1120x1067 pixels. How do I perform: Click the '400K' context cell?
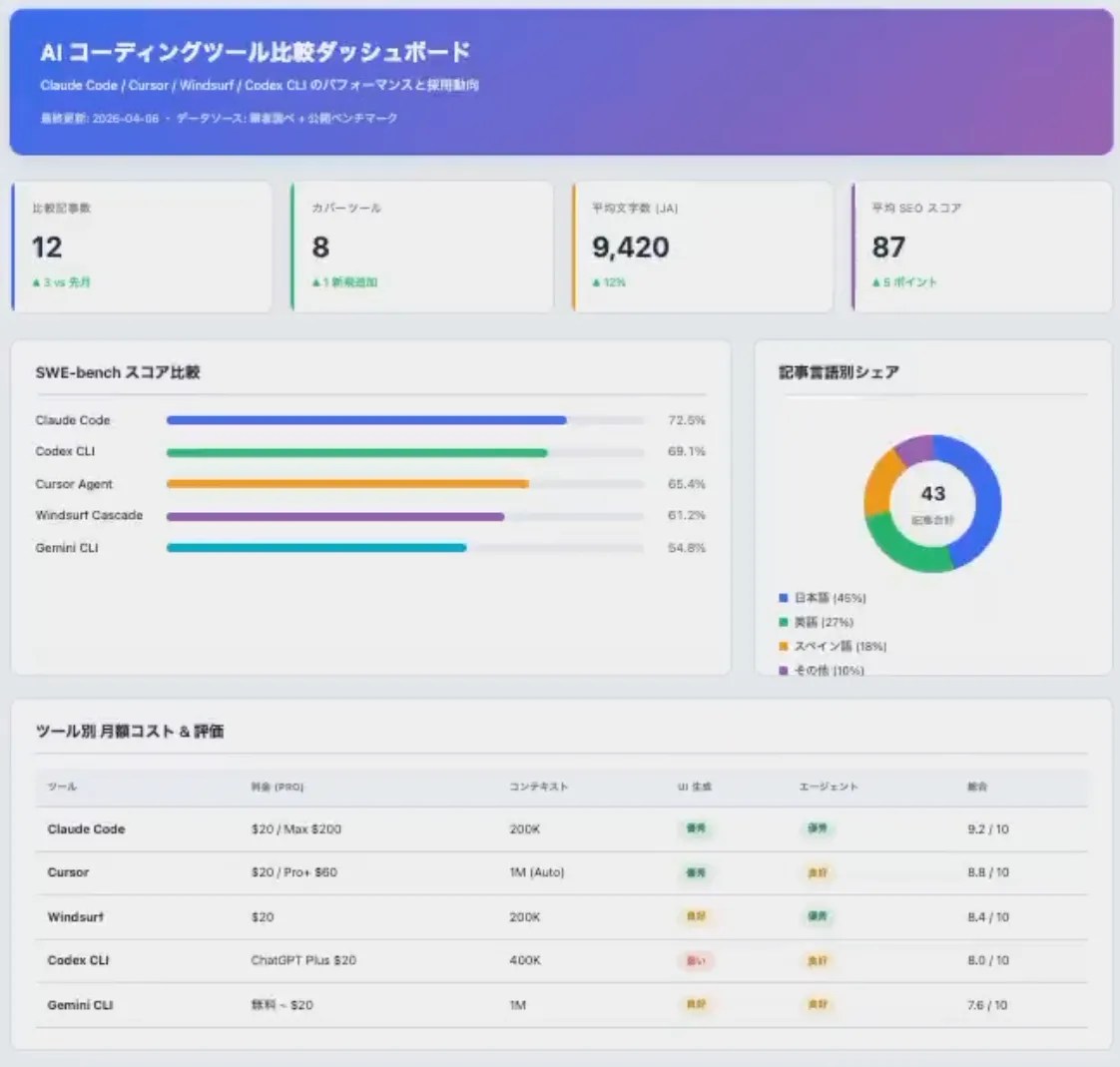[x=525, y=960]
